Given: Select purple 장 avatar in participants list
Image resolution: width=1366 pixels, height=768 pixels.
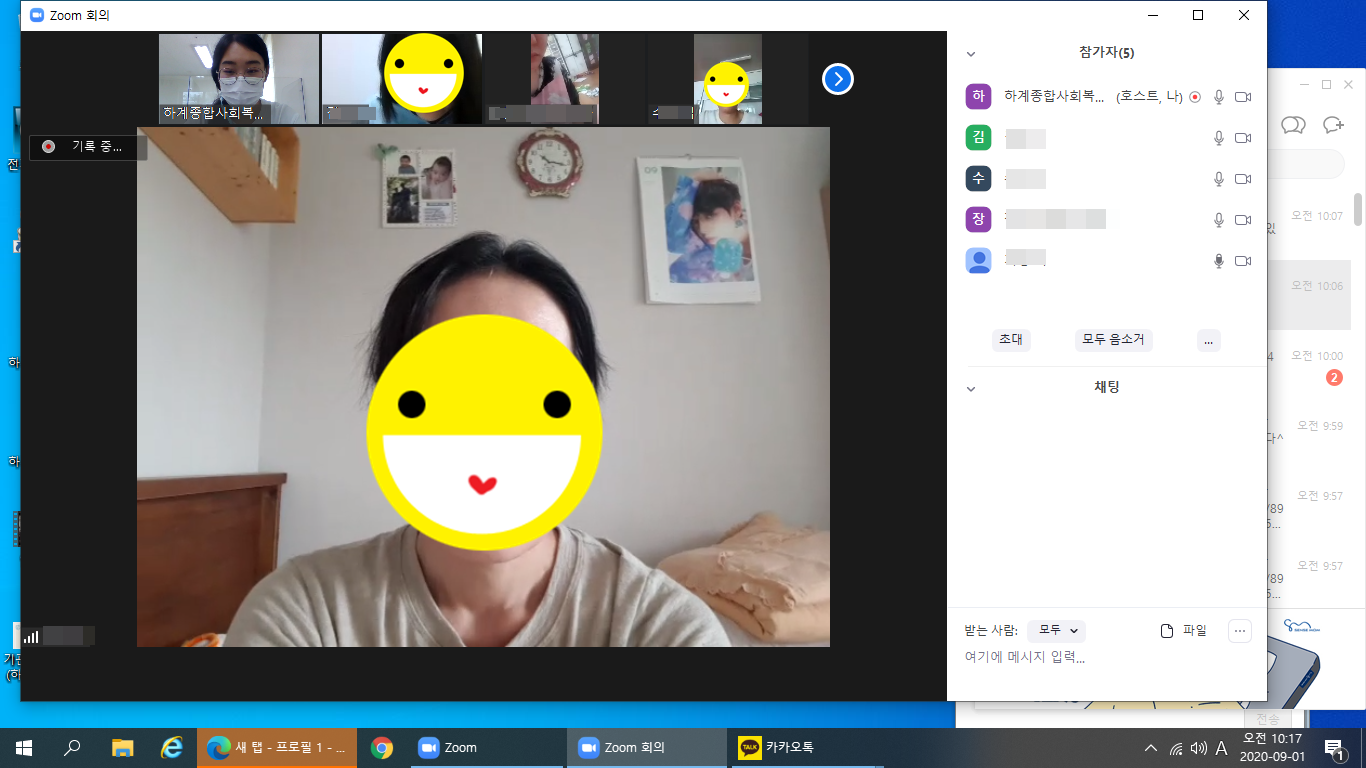Looking at the screenshot, I should pyautogui.click(x=978, y=220).
